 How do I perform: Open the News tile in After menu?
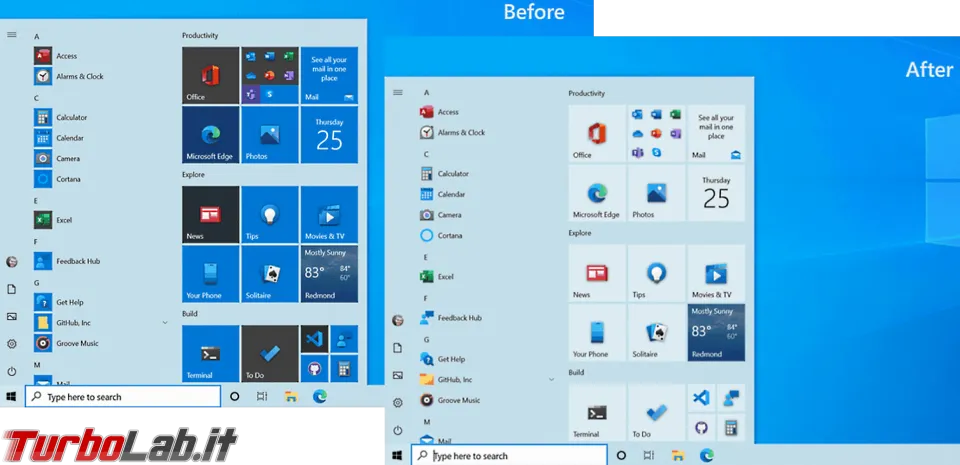coord(597,273)
